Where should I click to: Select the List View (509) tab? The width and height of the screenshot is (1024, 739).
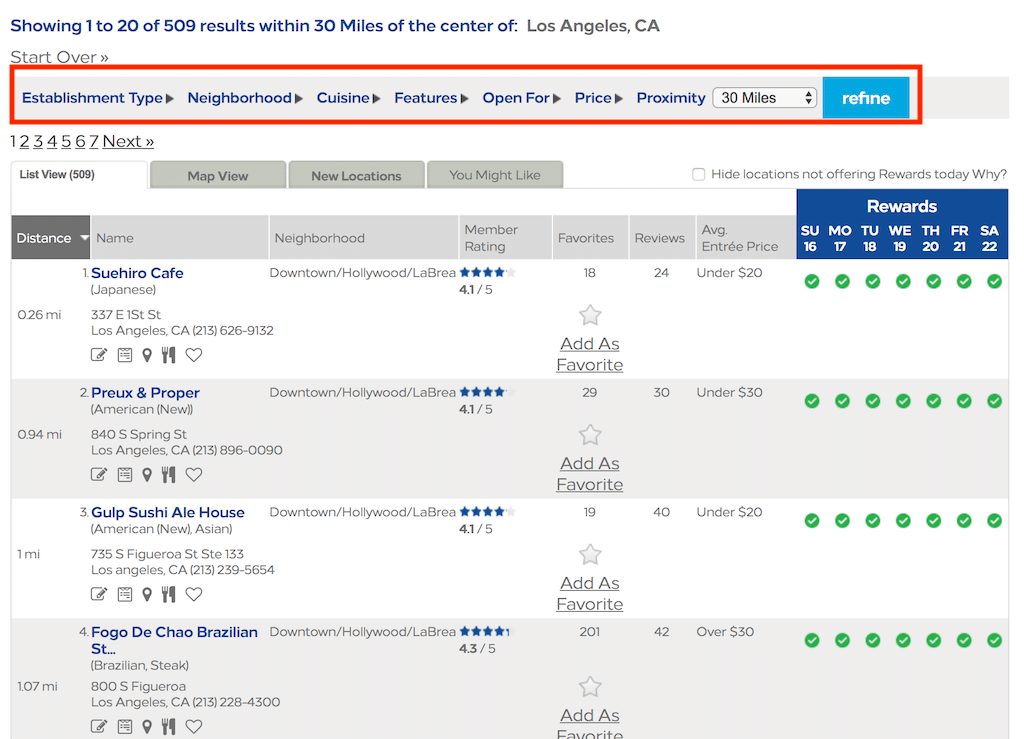click(78, 175)
